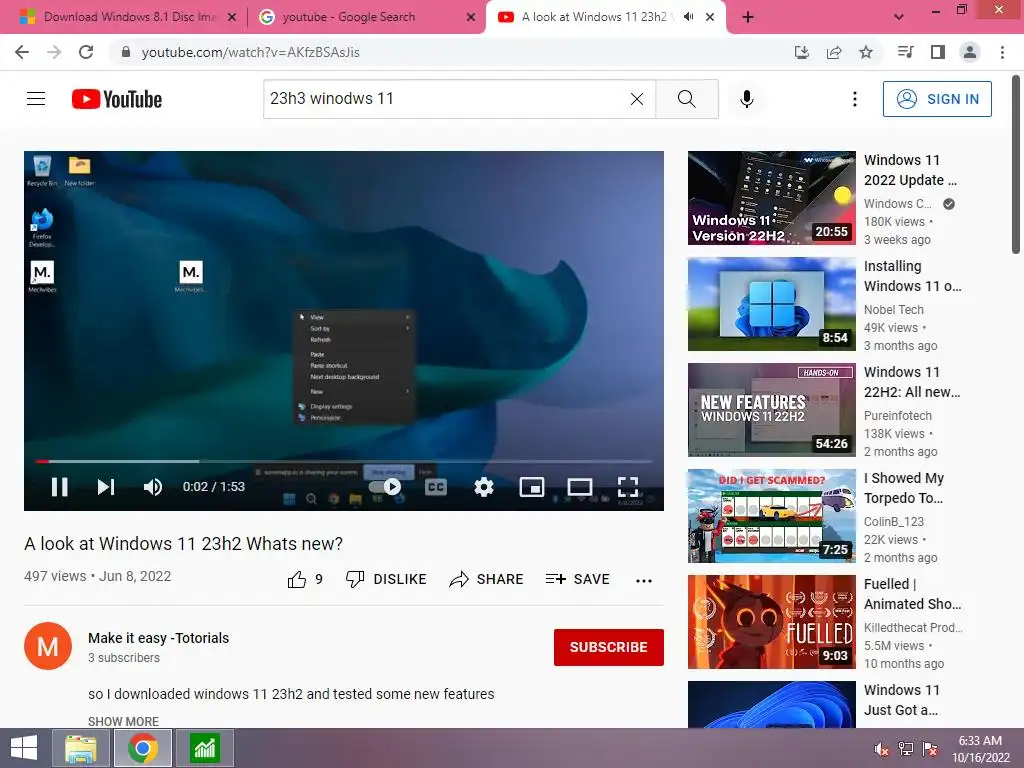Open media control button in toolbar
The height and width of the screenshot is (768, 1024).
pos(906,52)
